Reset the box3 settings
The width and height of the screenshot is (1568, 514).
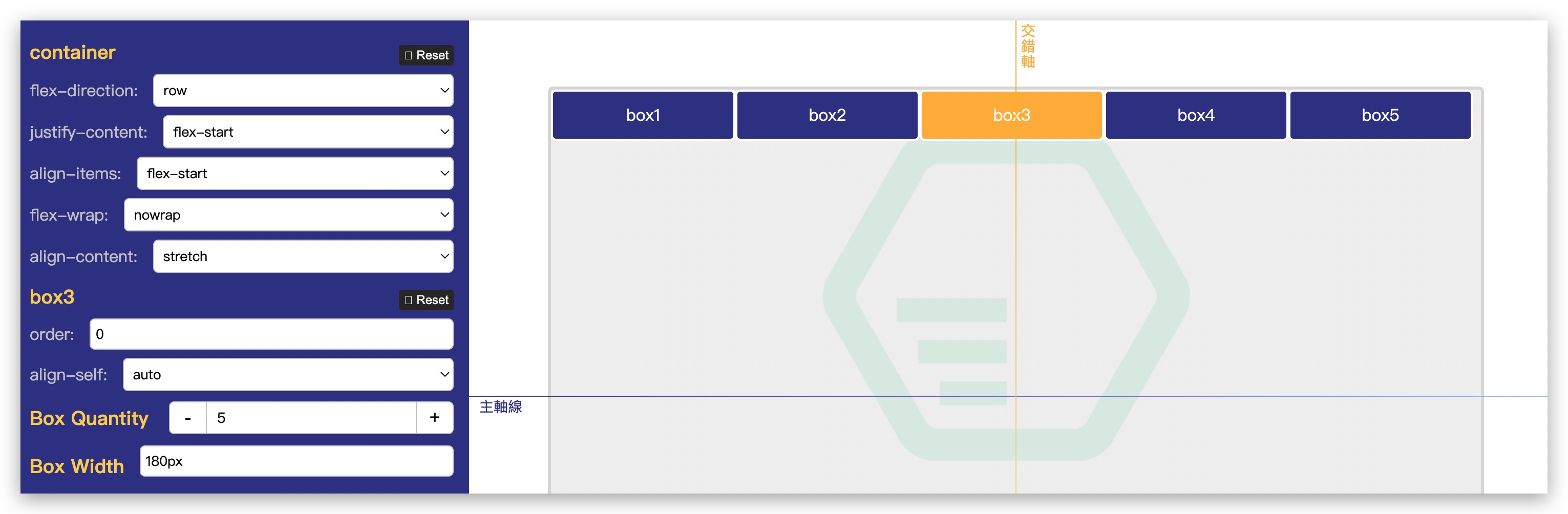click(426, 300)
